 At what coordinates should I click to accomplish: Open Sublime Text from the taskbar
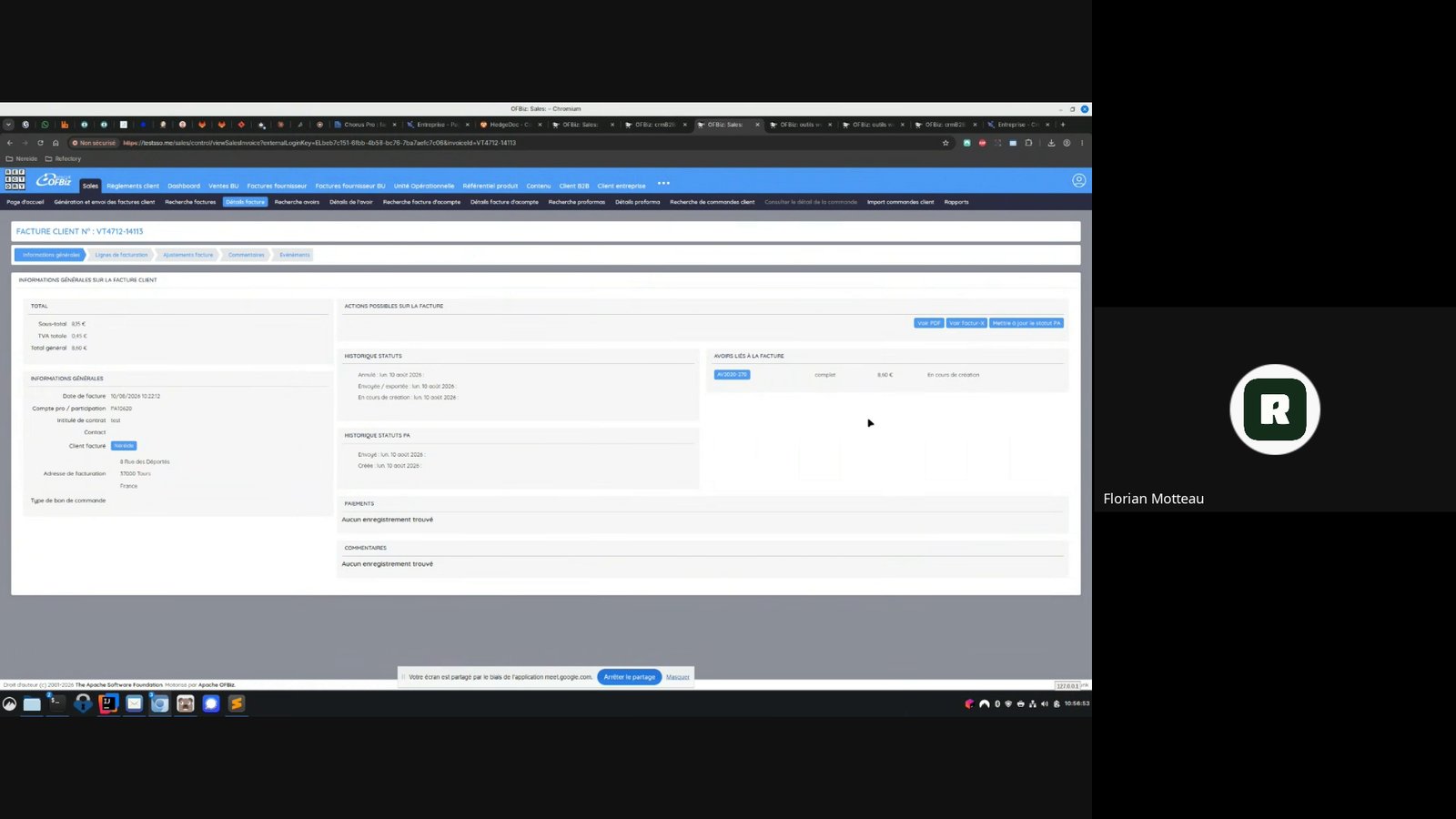tap(237, 703)
